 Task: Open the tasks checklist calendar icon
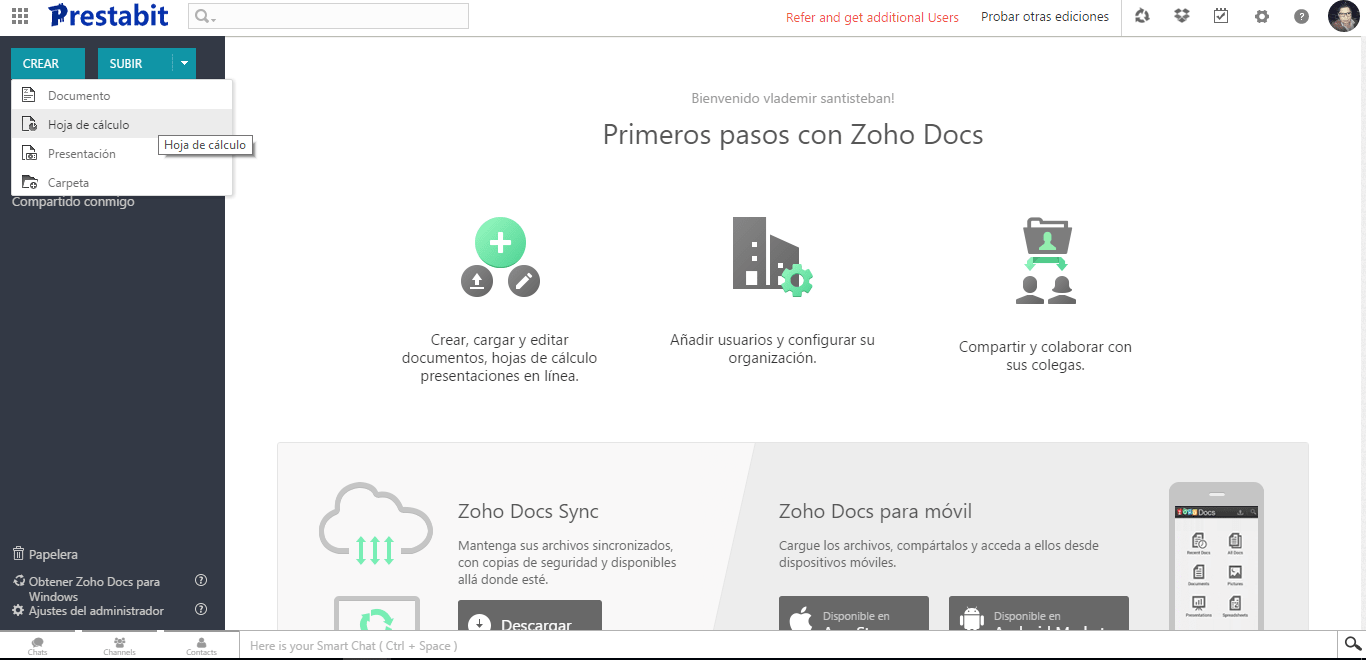click(1221, 16)
